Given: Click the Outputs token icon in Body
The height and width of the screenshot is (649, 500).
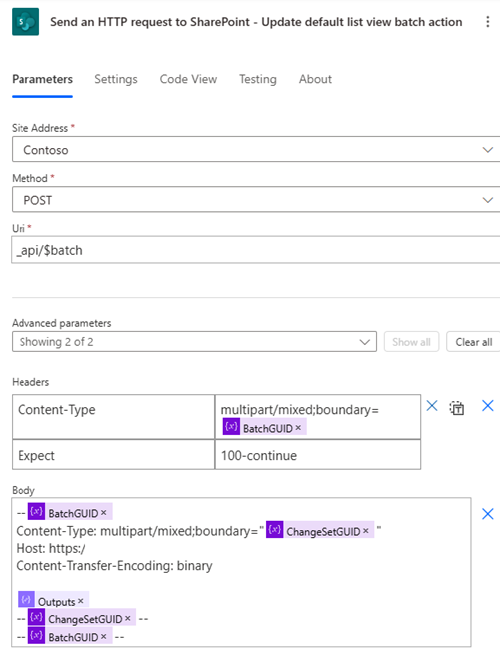Looking at the screenshot, I should pyautogui.click(x=26, y=599).
